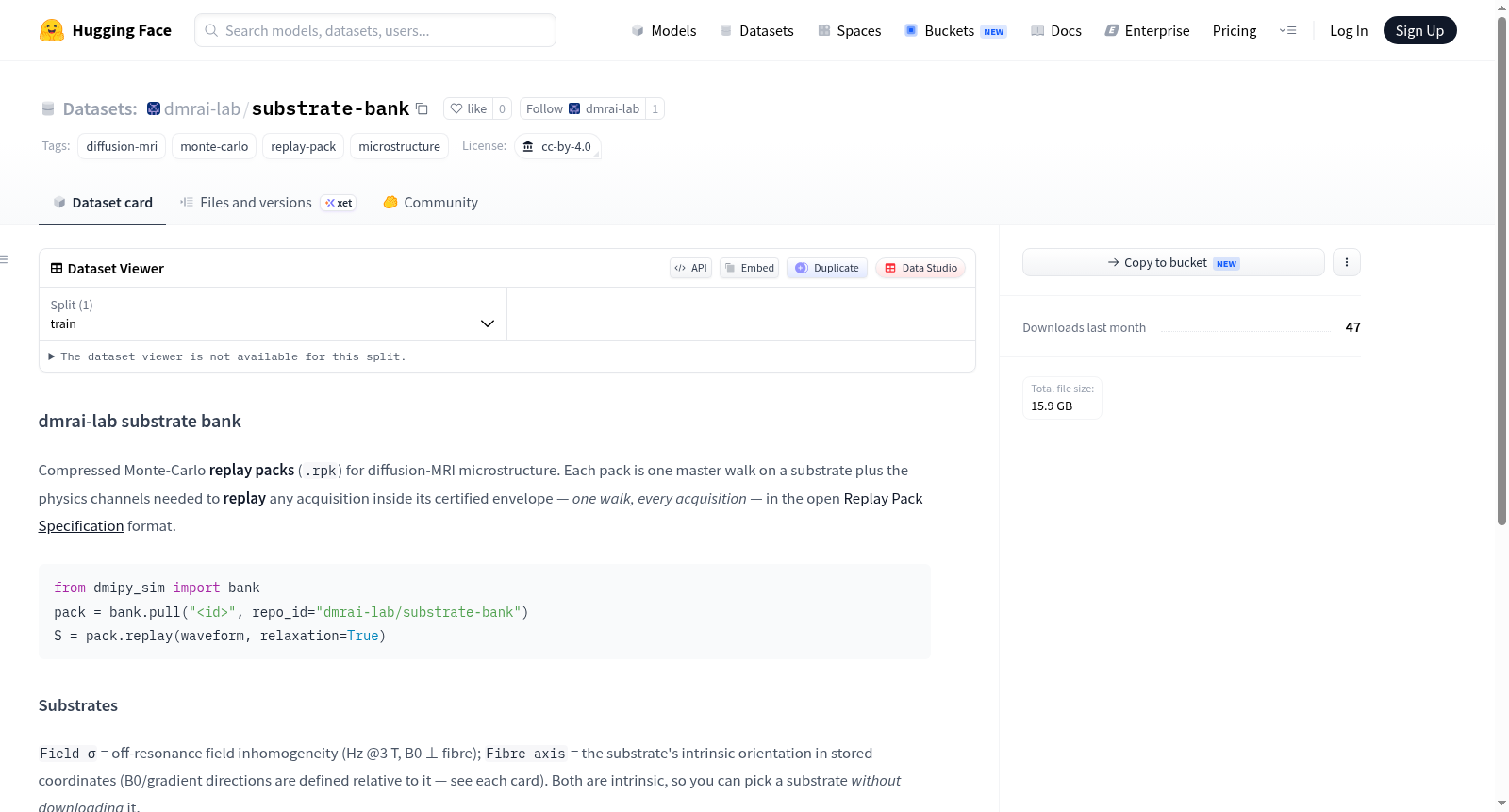1509x812 pixels.
Task: Click the Sign Up button
Action: [1419, 30]
